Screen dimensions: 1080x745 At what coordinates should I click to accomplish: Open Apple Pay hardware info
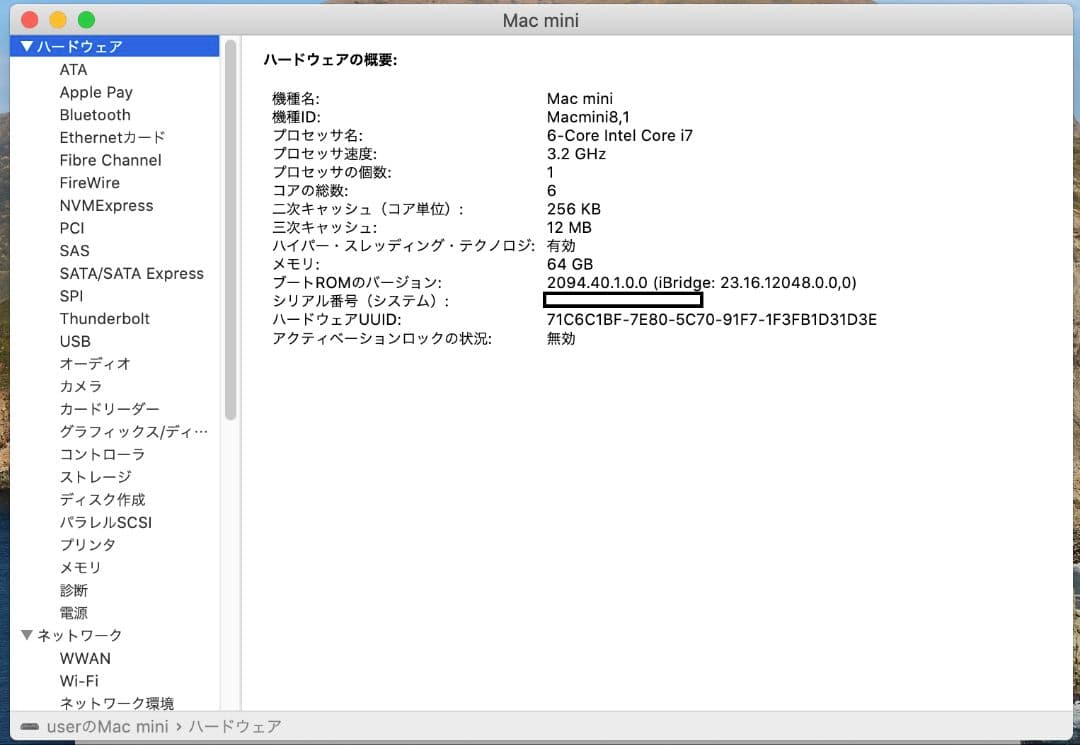pos(96,92)
